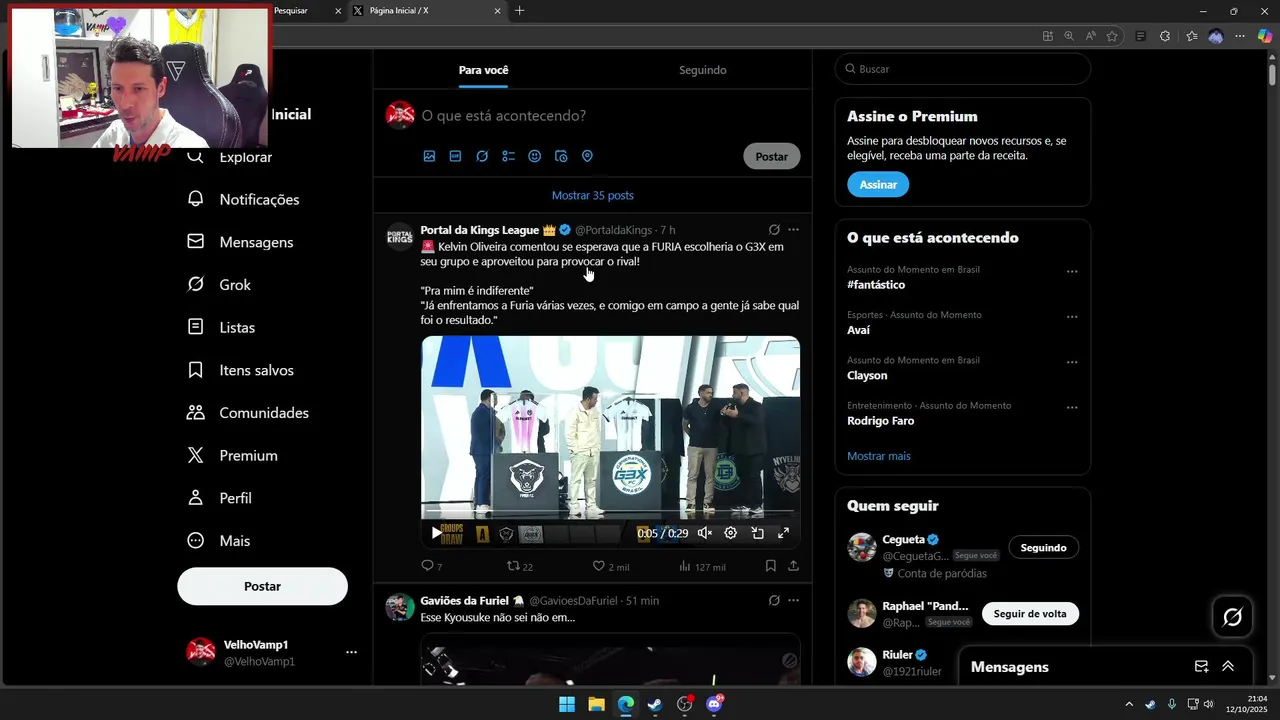Open video picture-in-picture mode
Screen dimensions: 1280x720
757,533
